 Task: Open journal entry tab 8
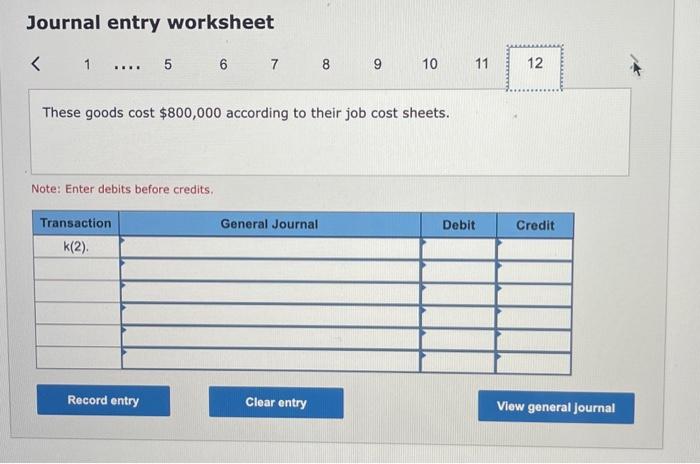coord(326,64)
